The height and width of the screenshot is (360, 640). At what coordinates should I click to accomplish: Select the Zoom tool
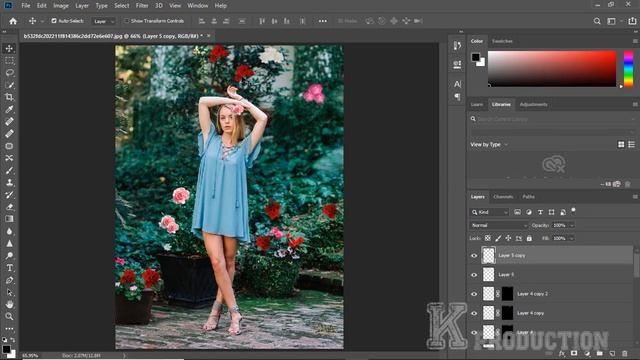(x=9, y=316)
